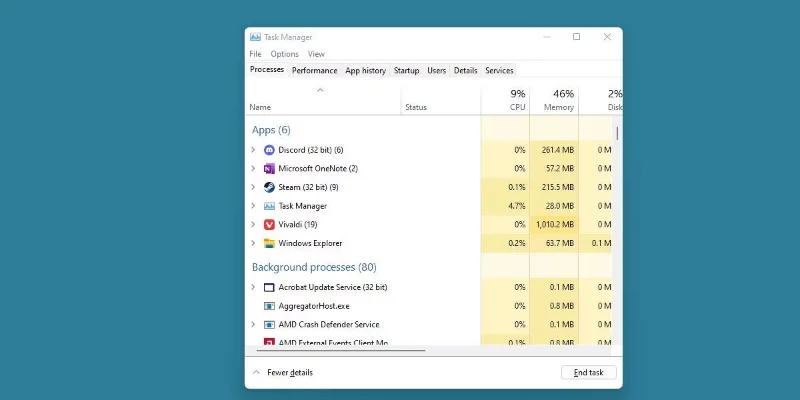
Task: Maximize the Task Manager window
Action: (577, 37)
